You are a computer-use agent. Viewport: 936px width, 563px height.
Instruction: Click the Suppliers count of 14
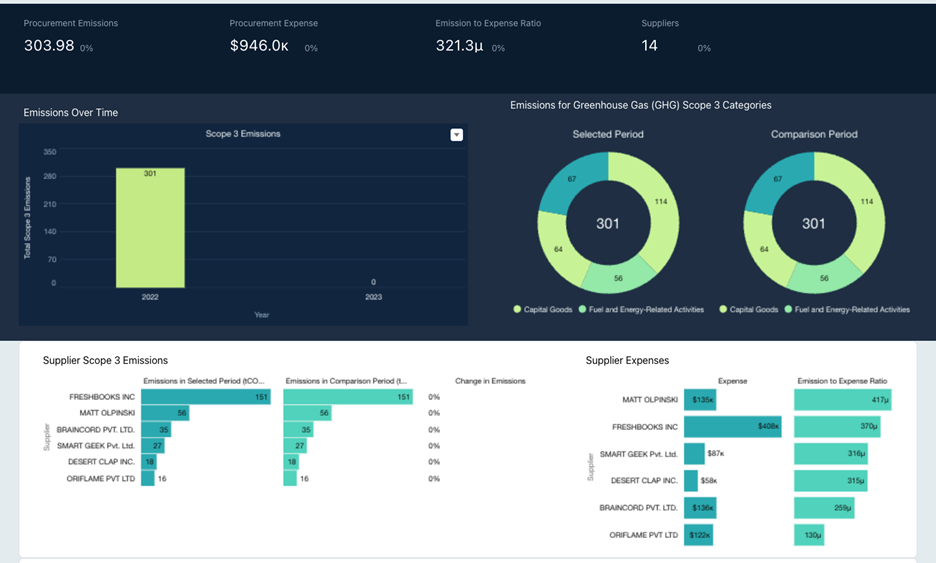tap(649, 45)
